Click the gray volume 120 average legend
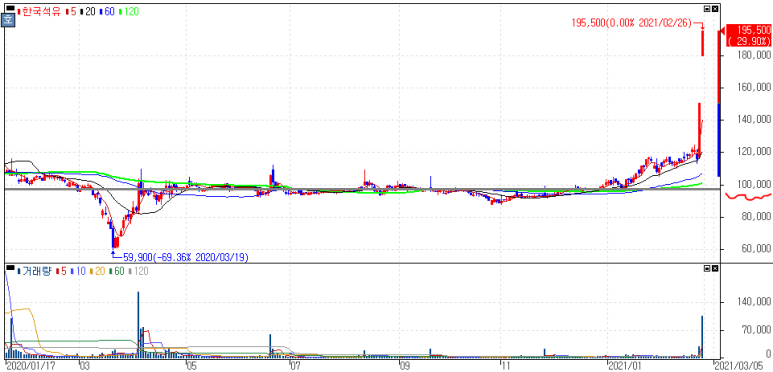The width and height of the screenshot is (773, 372). 139,271
